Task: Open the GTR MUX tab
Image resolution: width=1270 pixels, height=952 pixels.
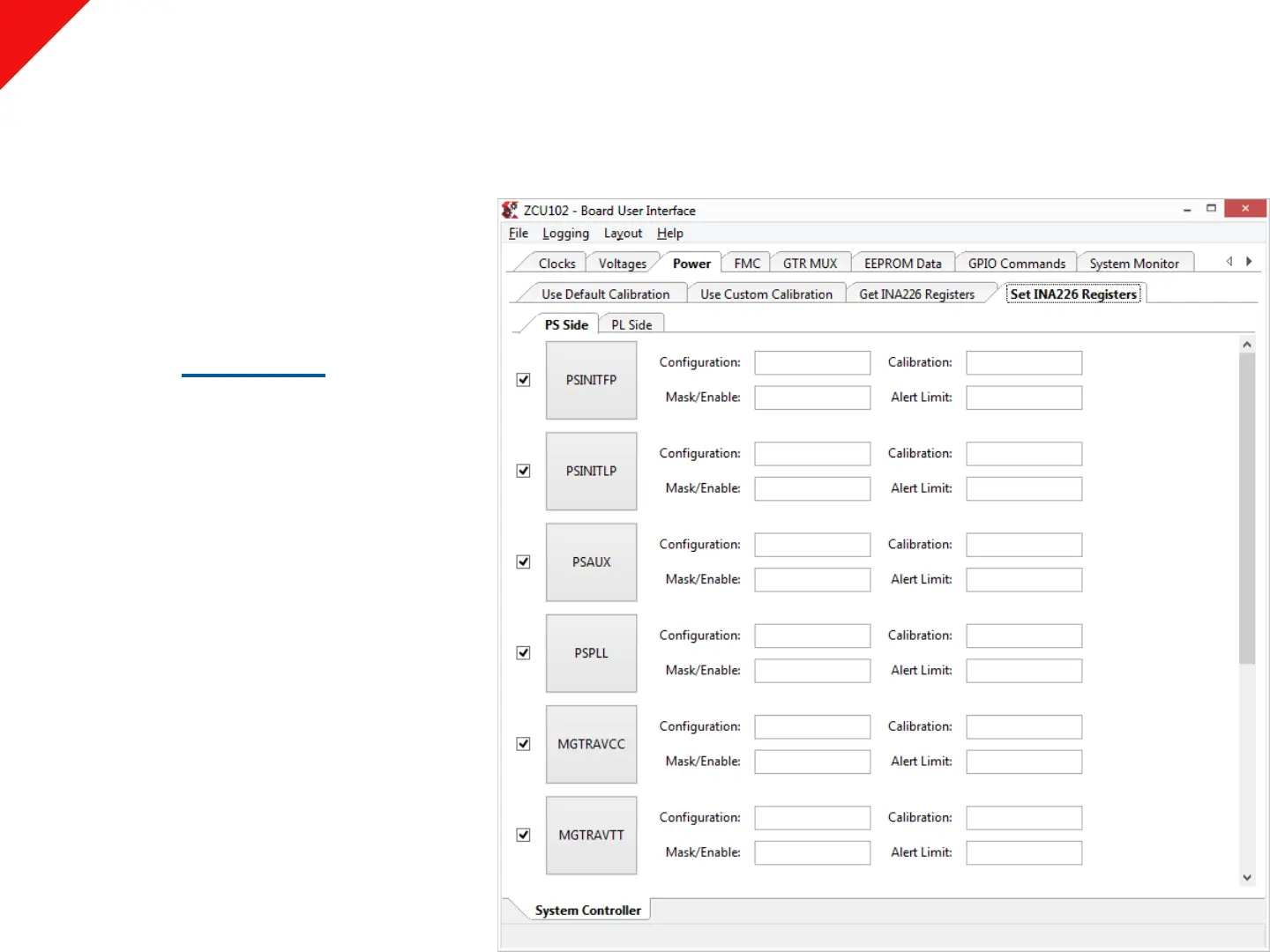Action: pos(811,264)
